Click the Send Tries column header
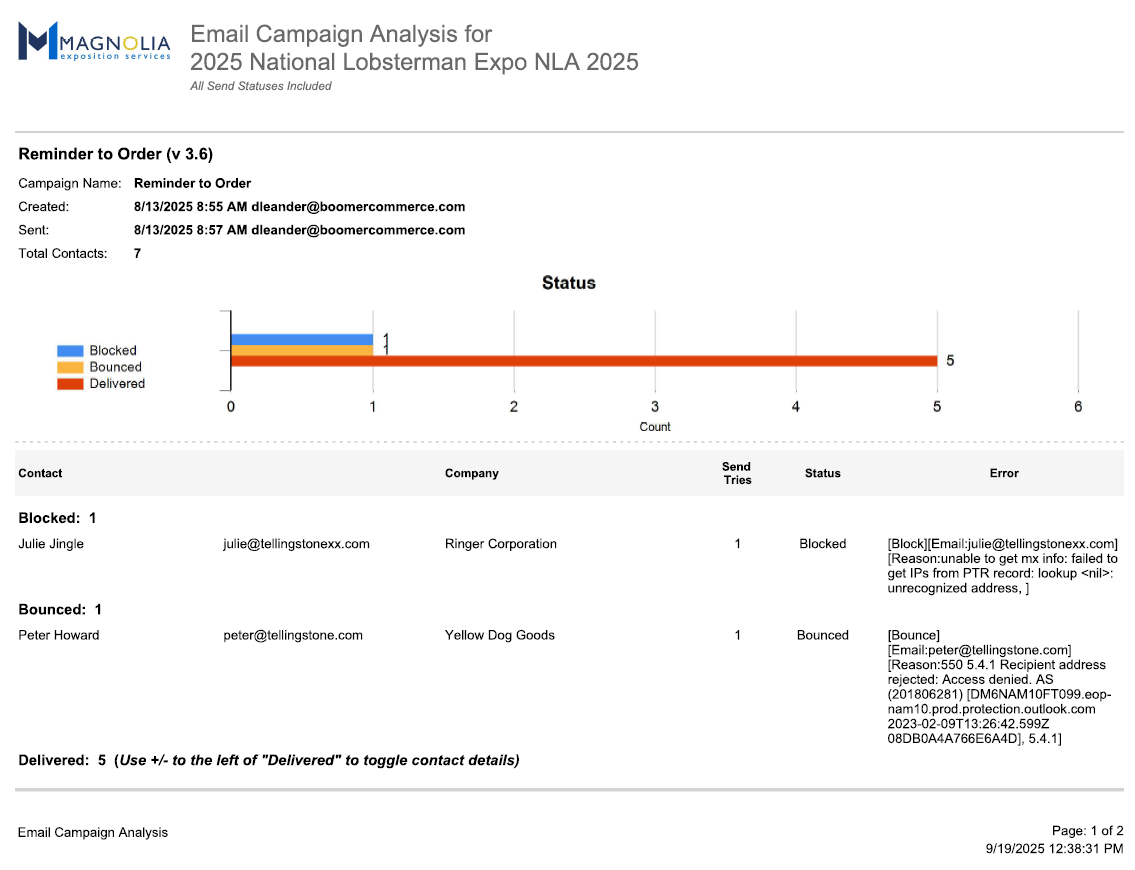Image resolution: width=1135 pixels, height=870 pixels. point(737,473)
